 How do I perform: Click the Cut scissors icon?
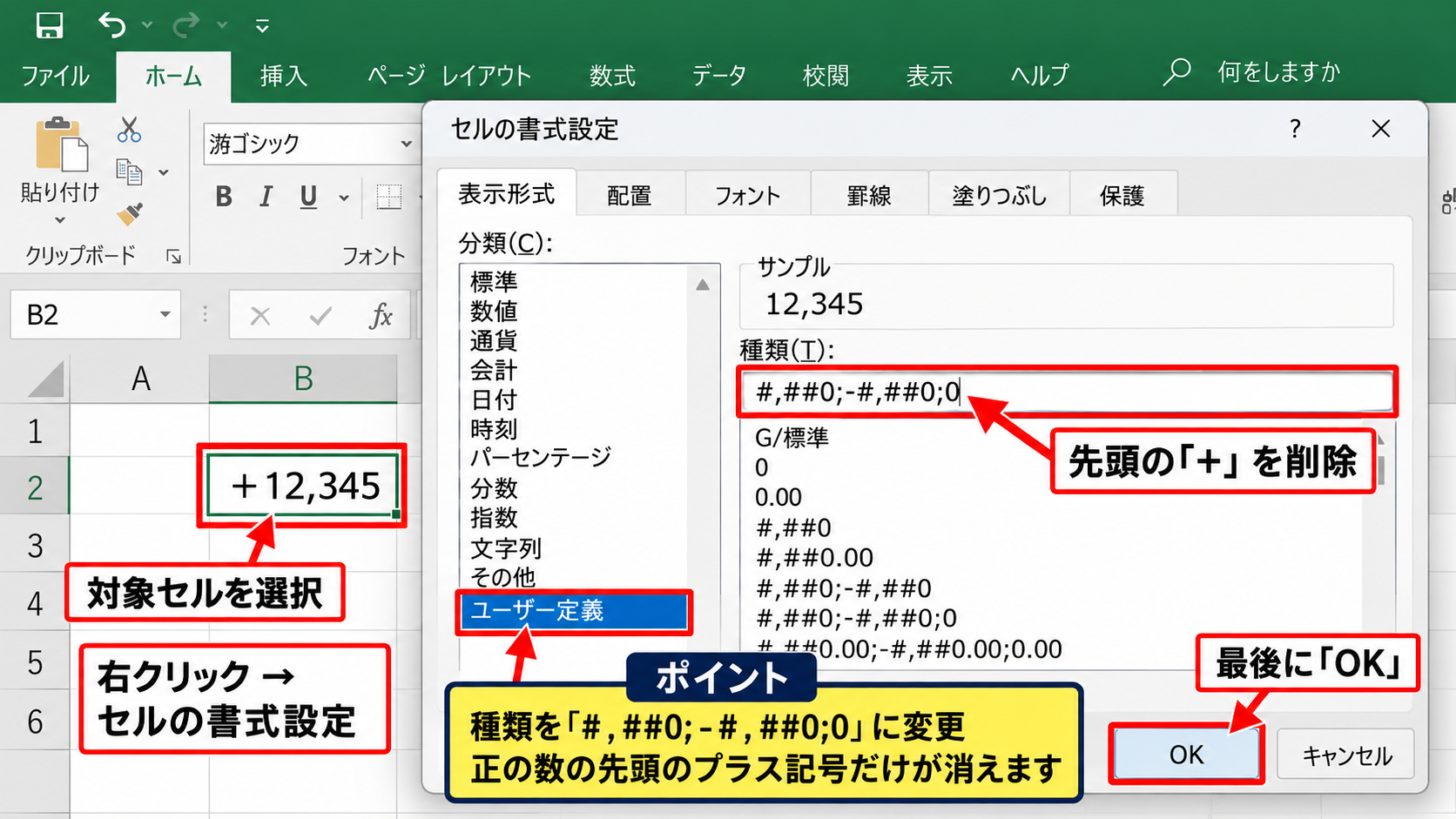[129, 130]
